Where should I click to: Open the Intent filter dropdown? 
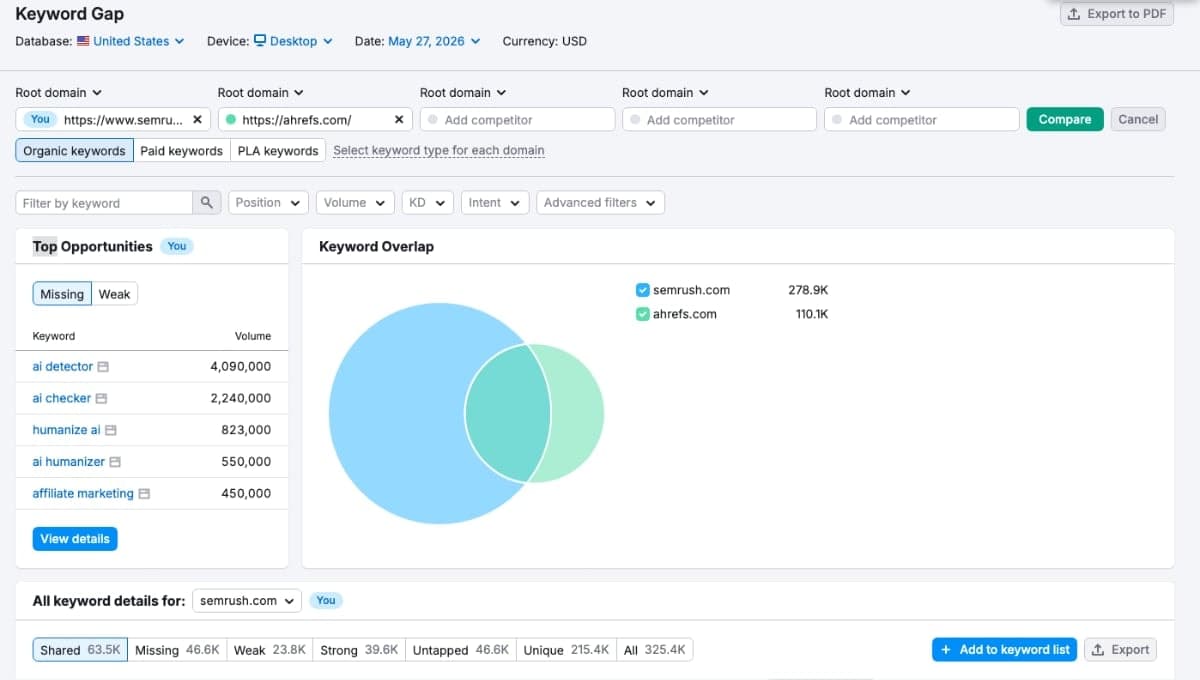click(x=495, y=203)
